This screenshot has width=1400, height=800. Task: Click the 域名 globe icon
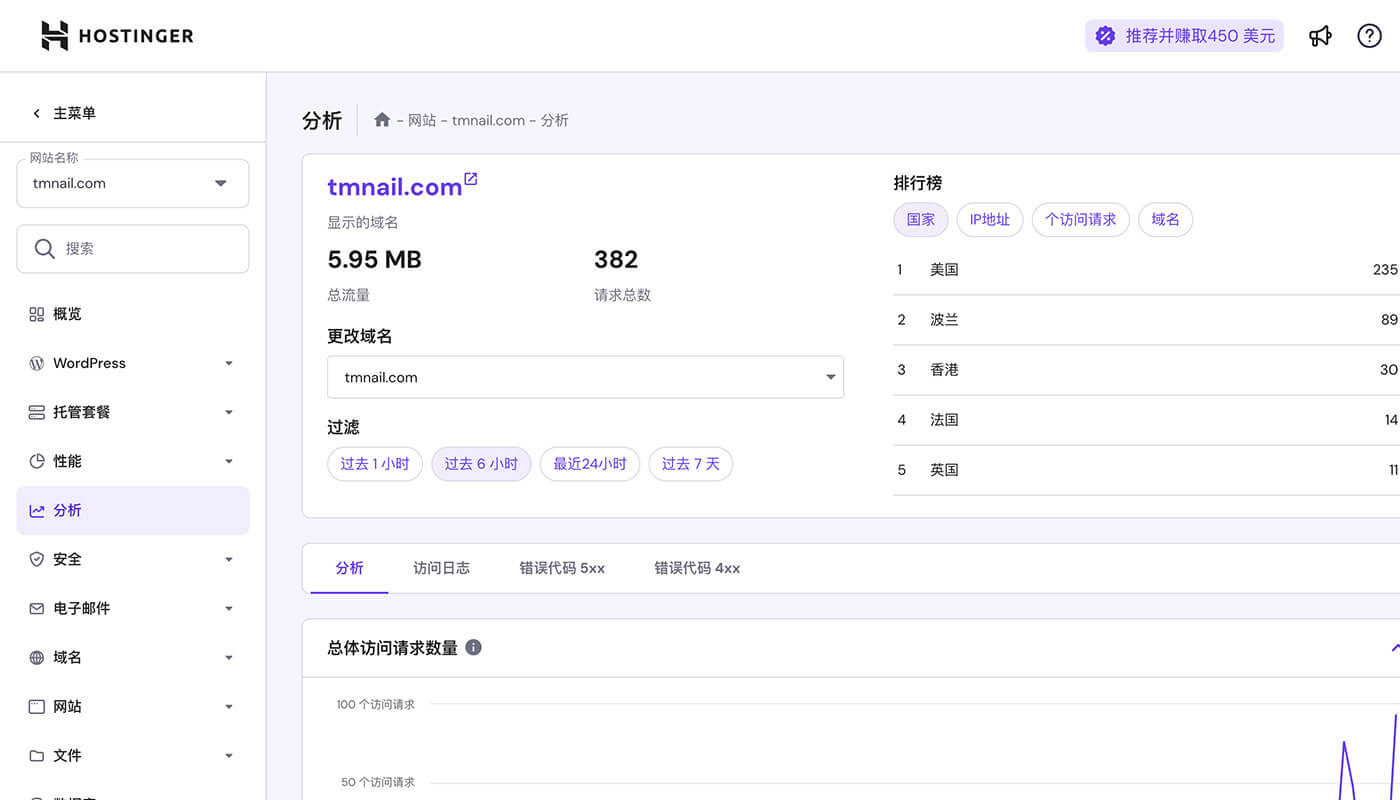37,657
